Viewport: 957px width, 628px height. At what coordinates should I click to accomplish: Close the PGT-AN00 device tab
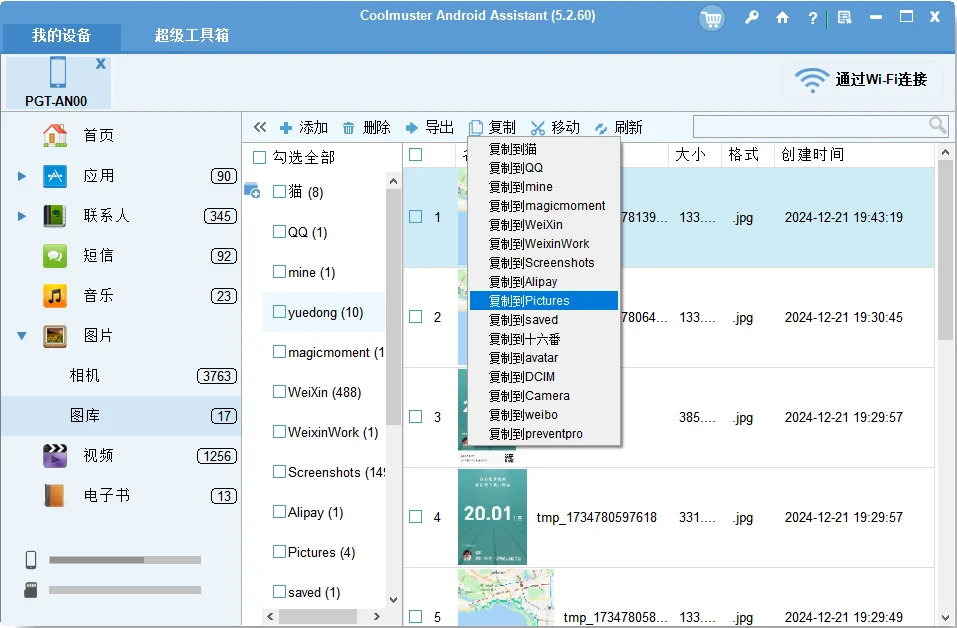click(x=101, y=63)
